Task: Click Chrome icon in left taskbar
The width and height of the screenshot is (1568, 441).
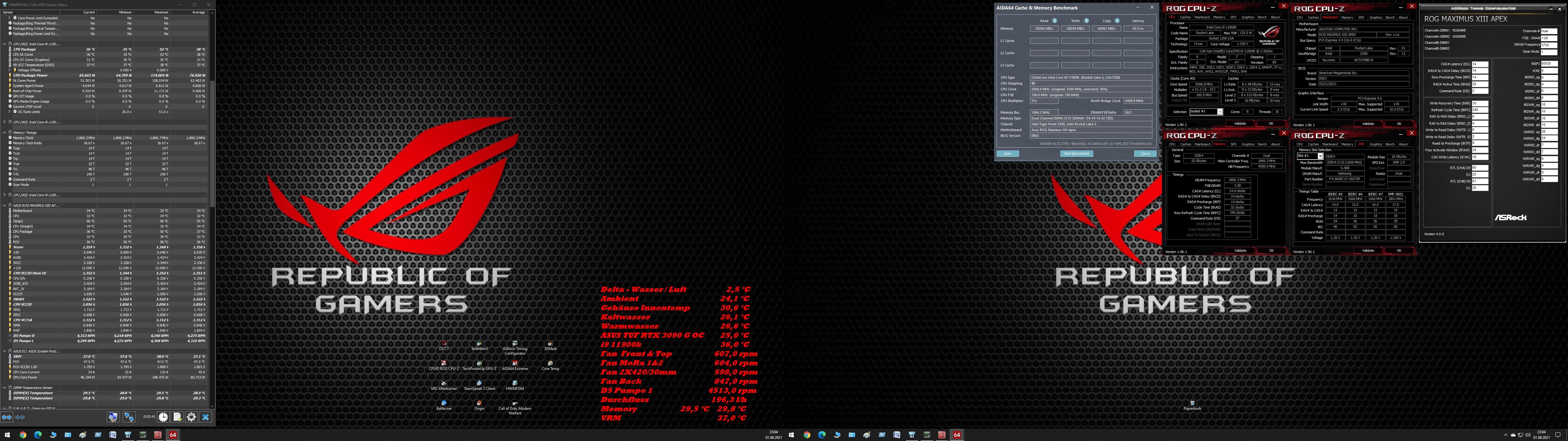Action: (23, 435)
